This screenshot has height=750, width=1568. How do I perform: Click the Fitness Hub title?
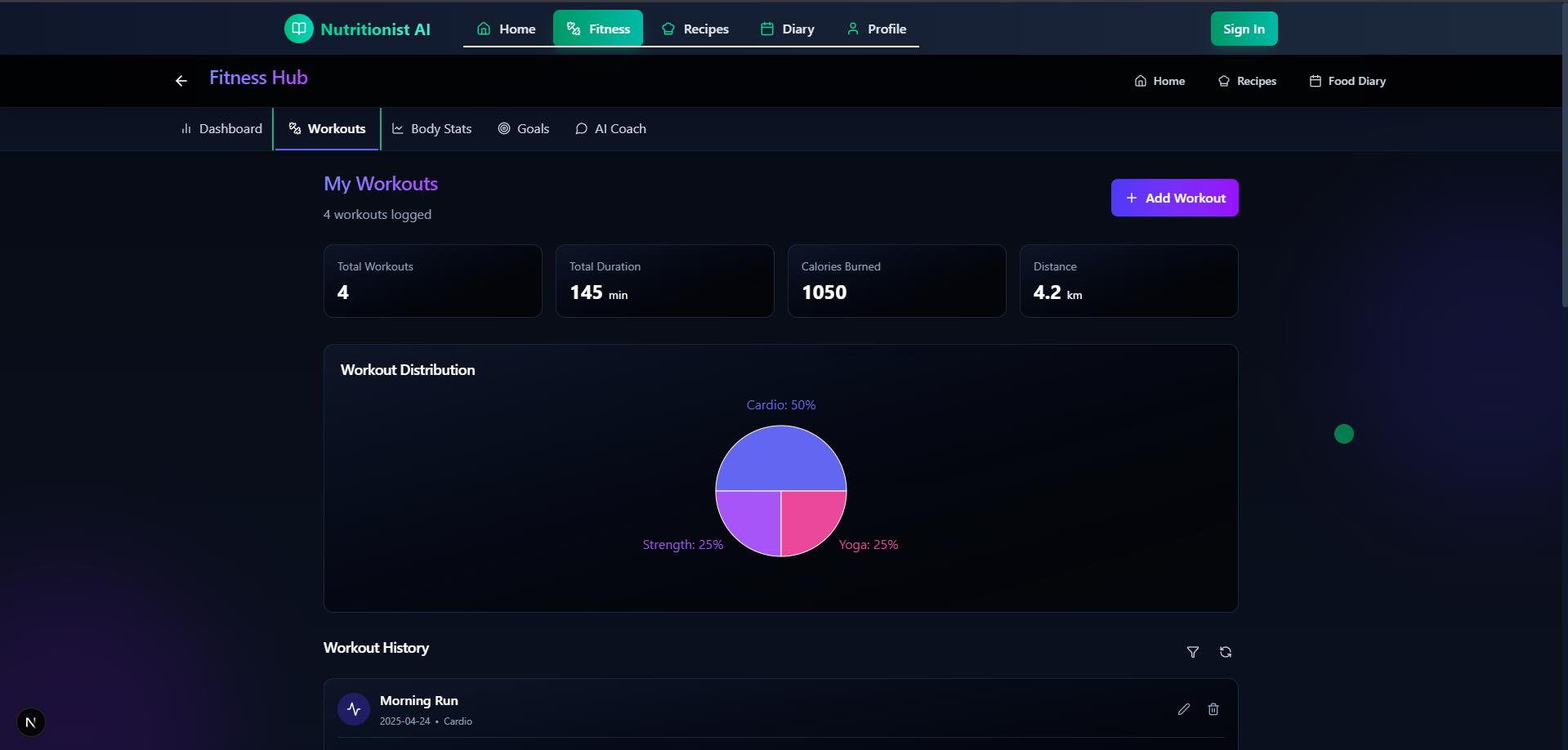[x=258, y=78]
